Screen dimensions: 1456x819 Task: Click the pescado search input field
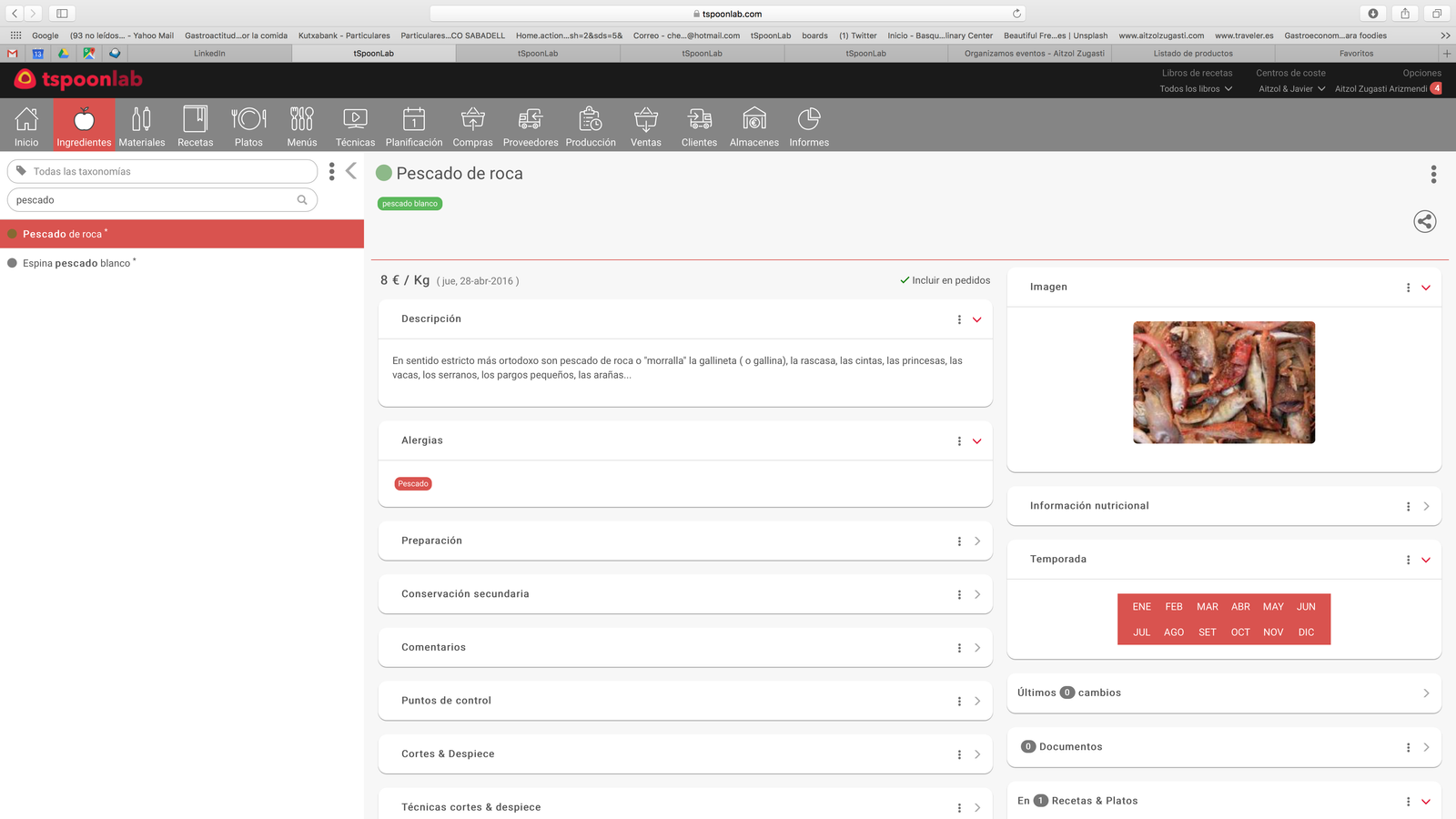(x=155, y=200)
